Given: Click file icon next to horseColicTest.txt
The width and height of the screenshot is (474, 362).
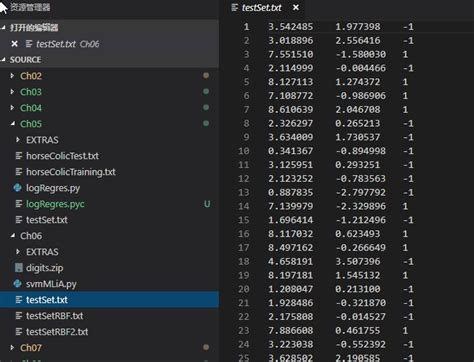Looking at the screenshot, I should point(19,156).
